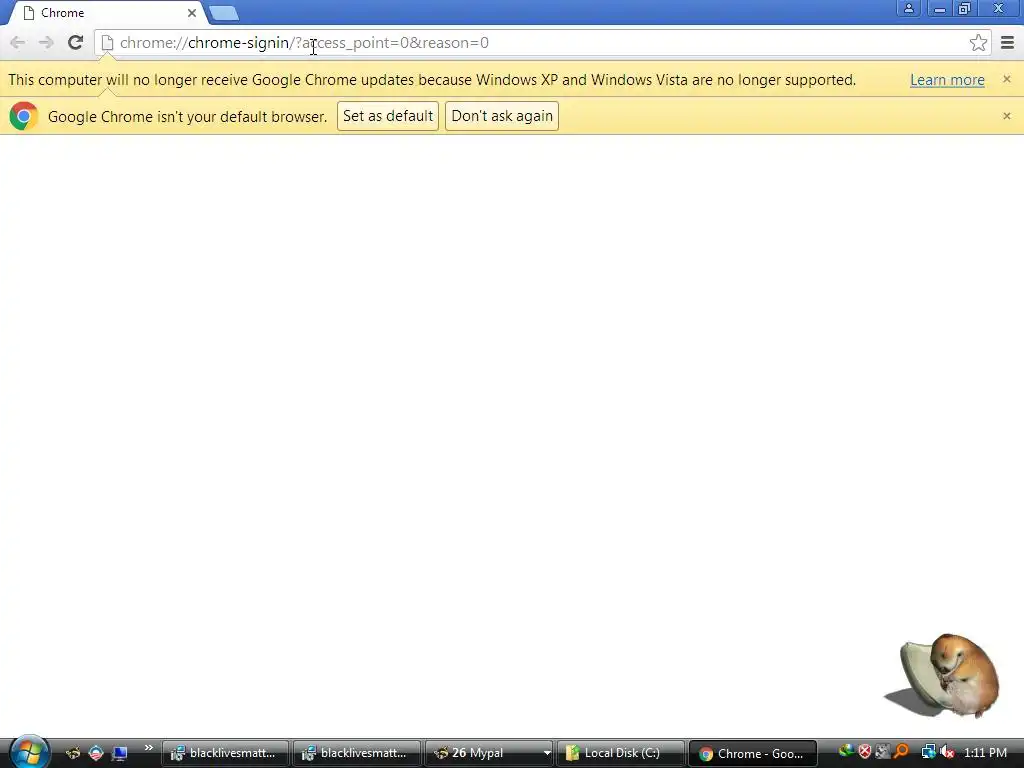Open a new tab

(224, 13)
